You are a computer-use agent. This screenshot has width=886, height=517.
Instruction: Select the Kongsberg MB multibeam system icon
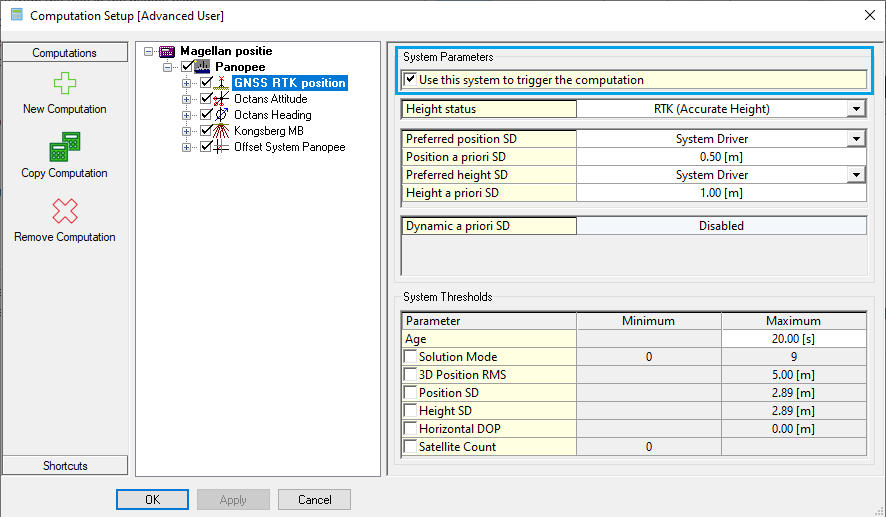[x=223, y=131]
